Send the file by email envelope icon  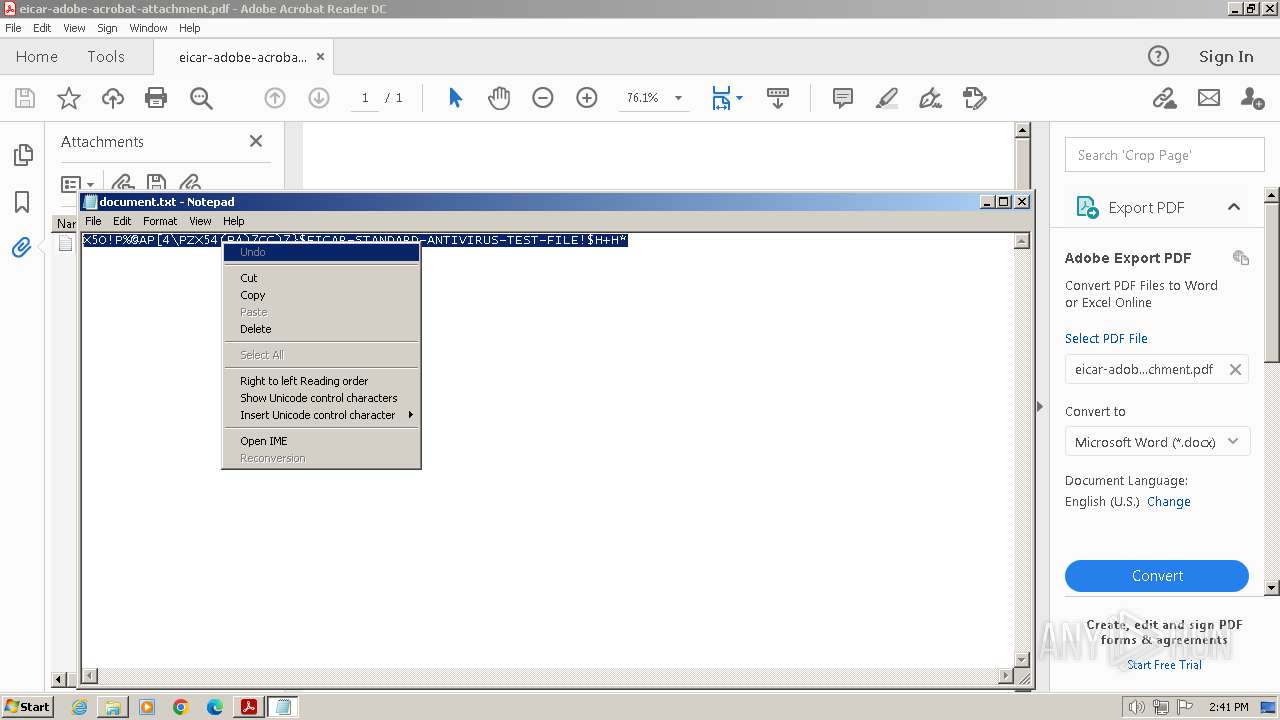tap(1209, 98)
